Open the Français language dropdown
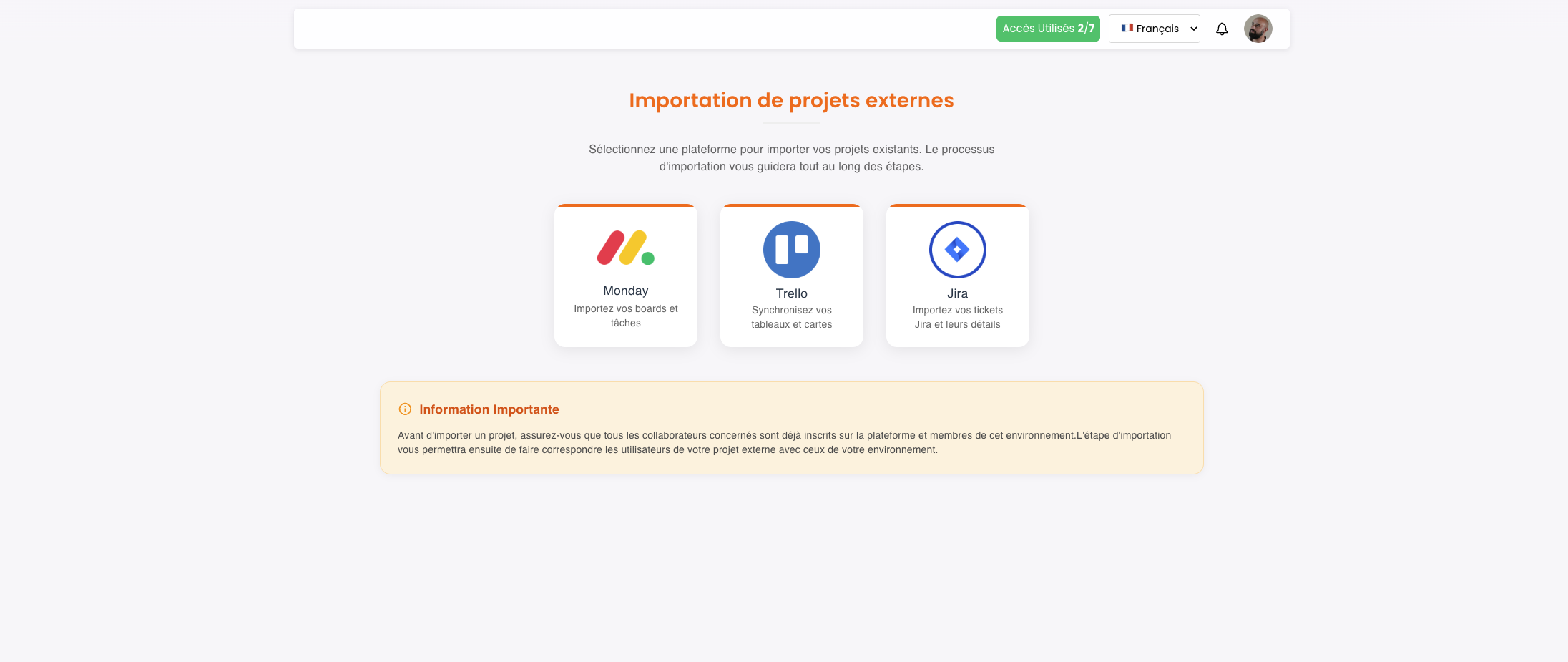 click(x=1155, y=29)
